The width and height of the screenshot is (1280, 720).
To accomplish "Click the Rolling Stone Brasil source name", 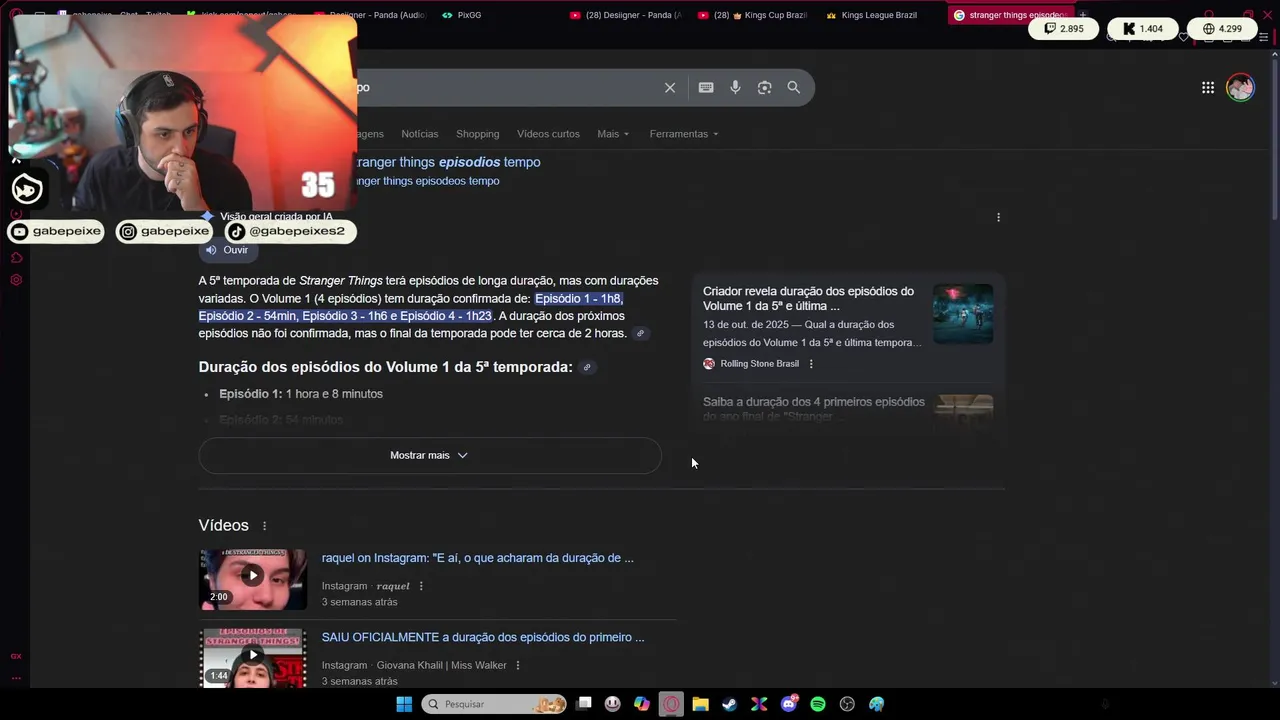I will 759,364.
